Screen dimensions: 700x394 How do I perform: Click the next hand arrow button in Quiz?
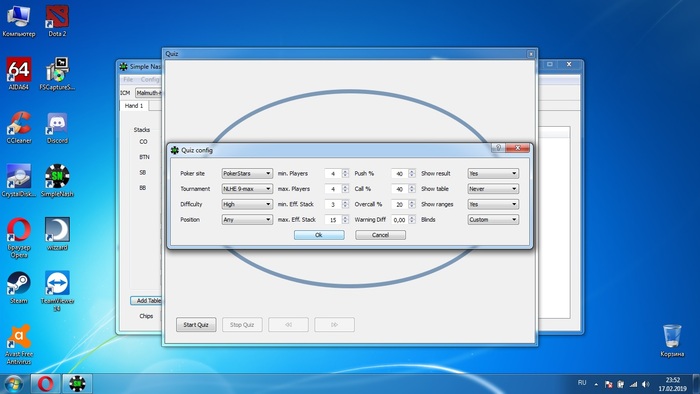point(334,324)
